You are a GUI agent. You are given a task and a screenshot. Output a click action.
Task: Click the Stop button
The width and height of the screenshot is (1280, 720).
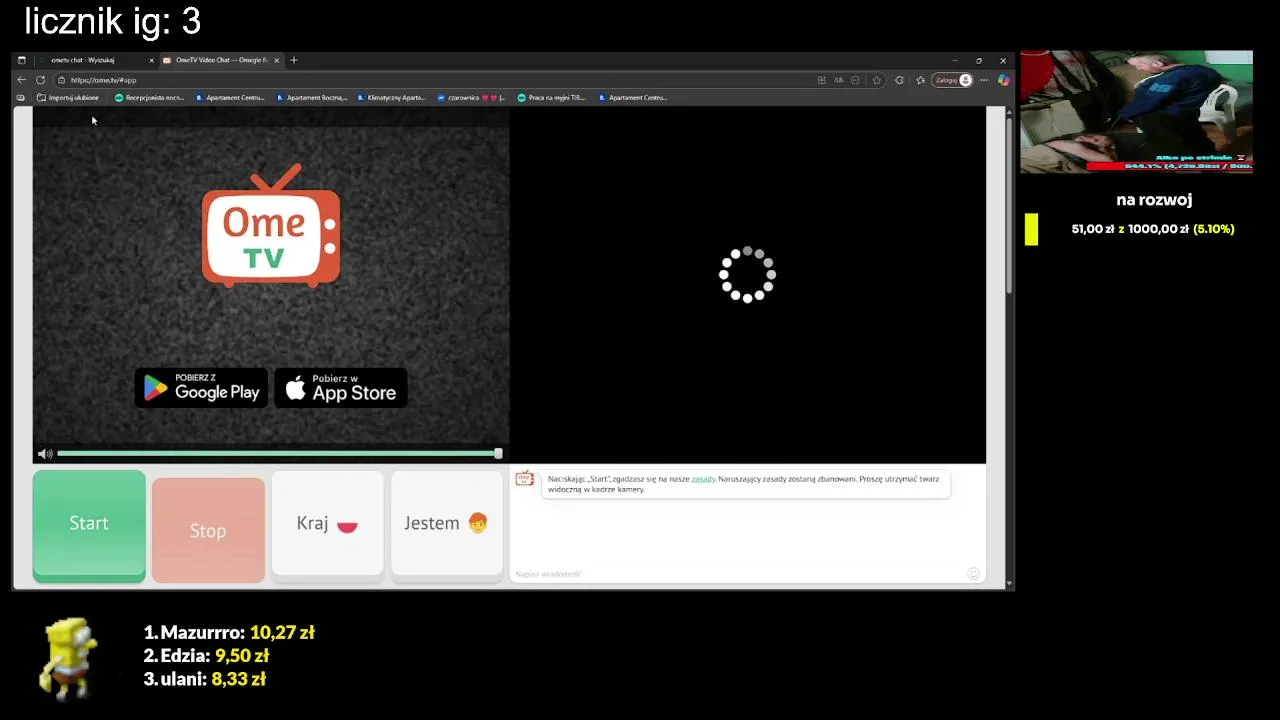coord(208,530)
